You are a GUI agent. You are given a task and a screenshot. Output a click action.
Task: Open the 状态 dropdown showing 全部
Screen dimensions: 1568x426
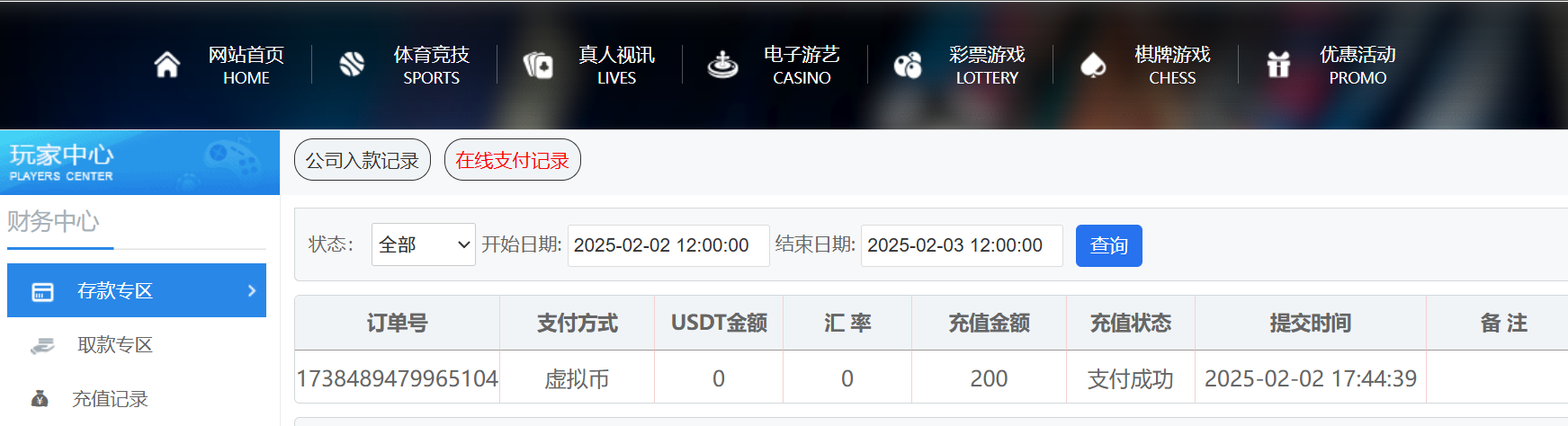424,244
